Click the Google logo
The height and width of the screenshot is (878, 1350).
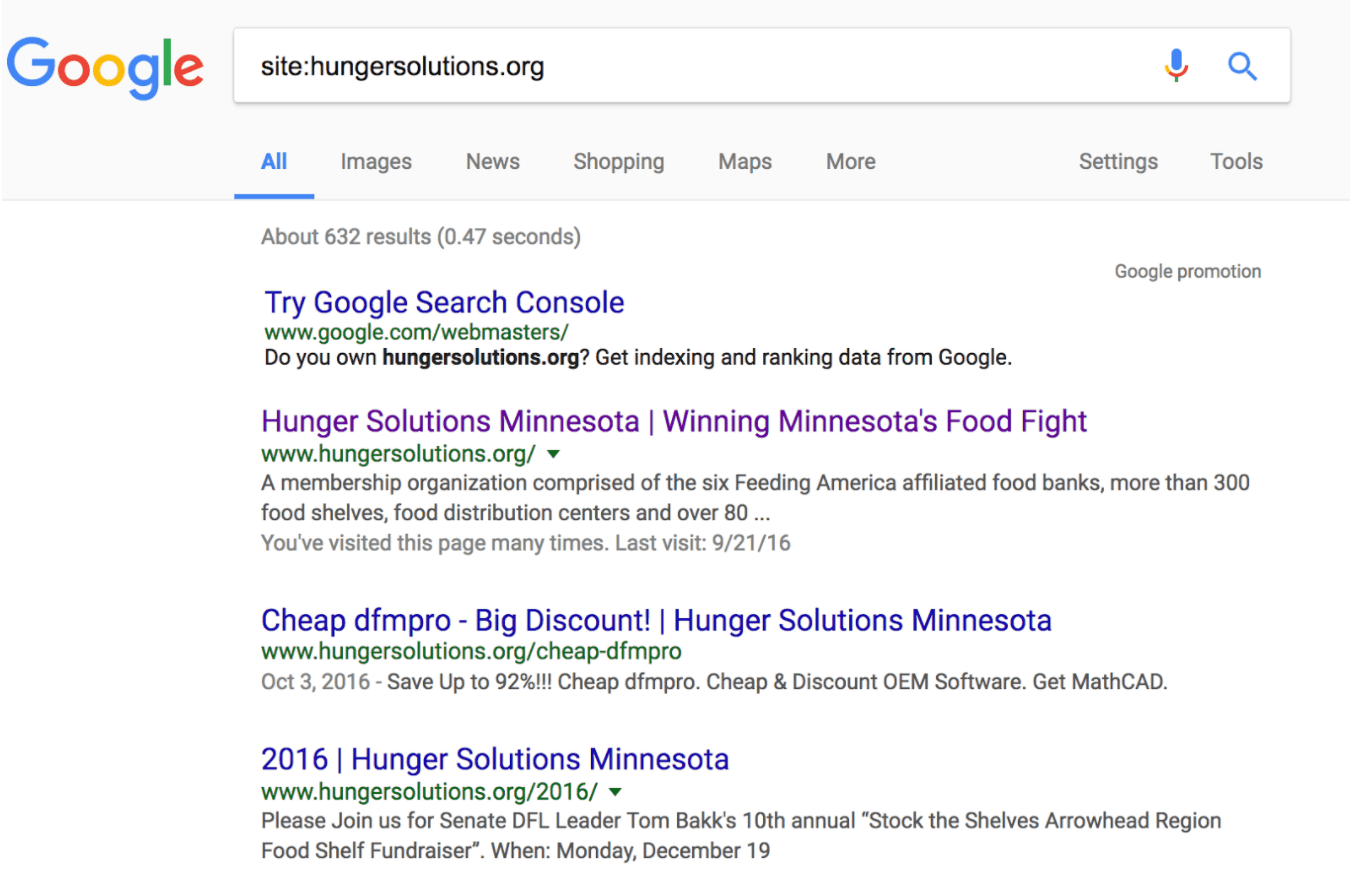(x=105, y=68)
